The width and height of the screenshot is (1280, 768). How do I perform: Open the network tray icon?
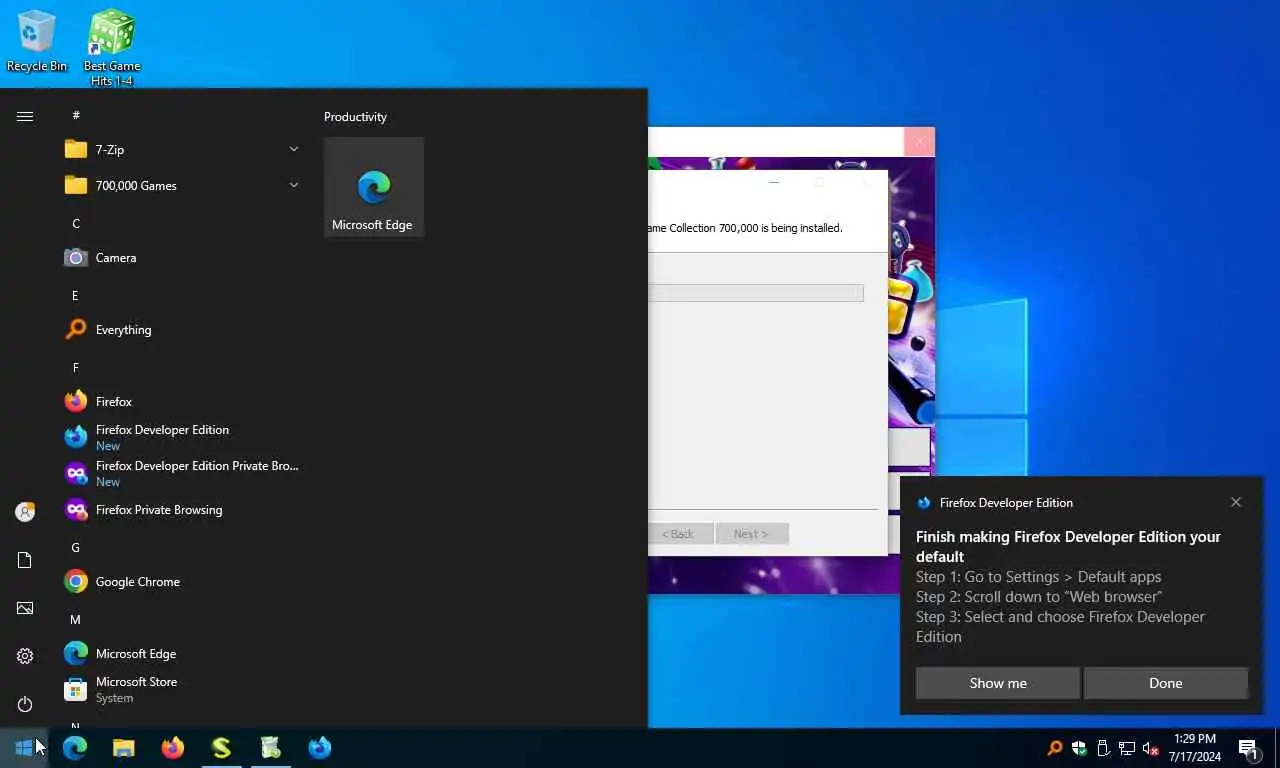[1127, 748]
